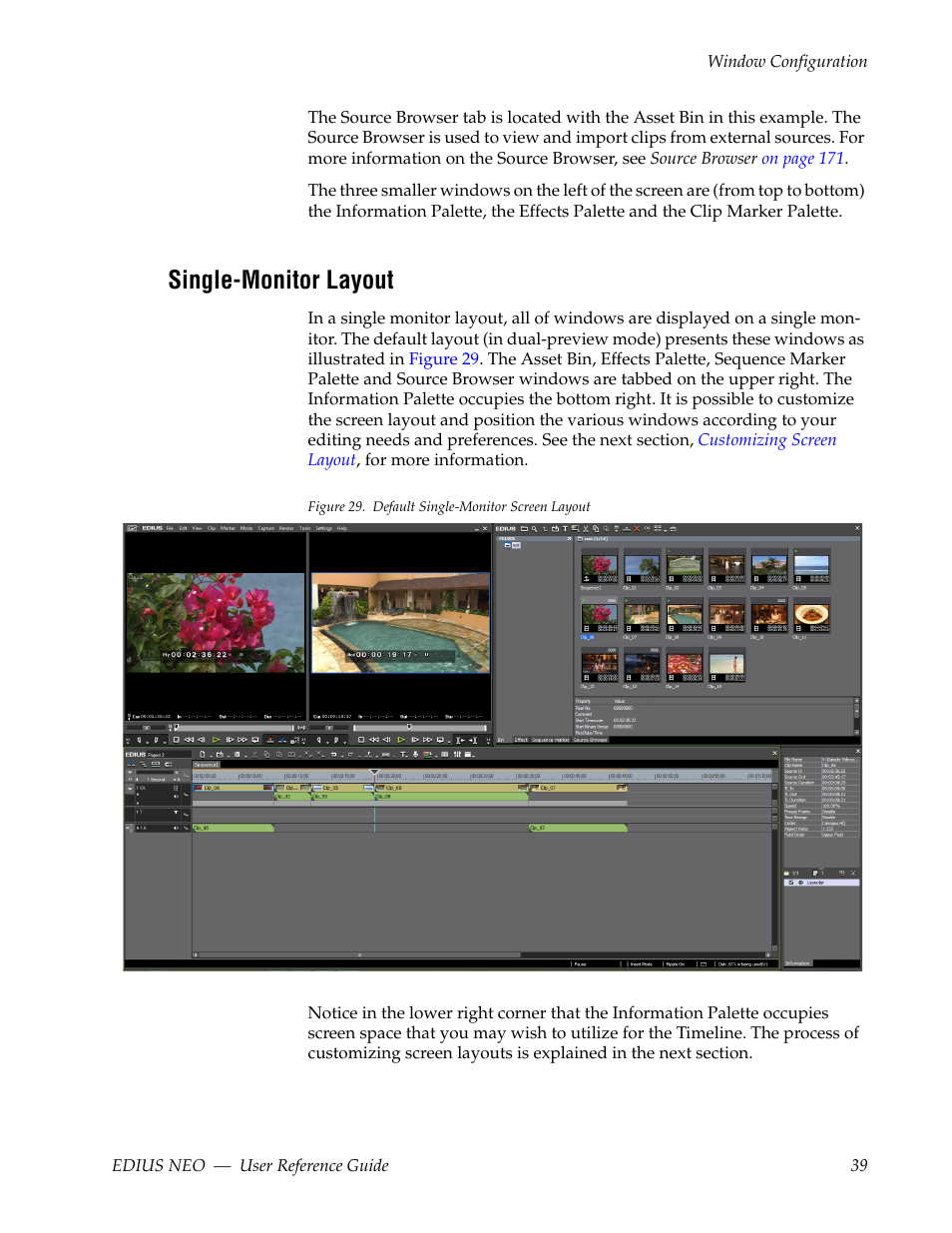Select the Clip_01 palm tree thumbnail
Image resolution: width=952 pixels, height=1233 pixels.
pos(642,566)
